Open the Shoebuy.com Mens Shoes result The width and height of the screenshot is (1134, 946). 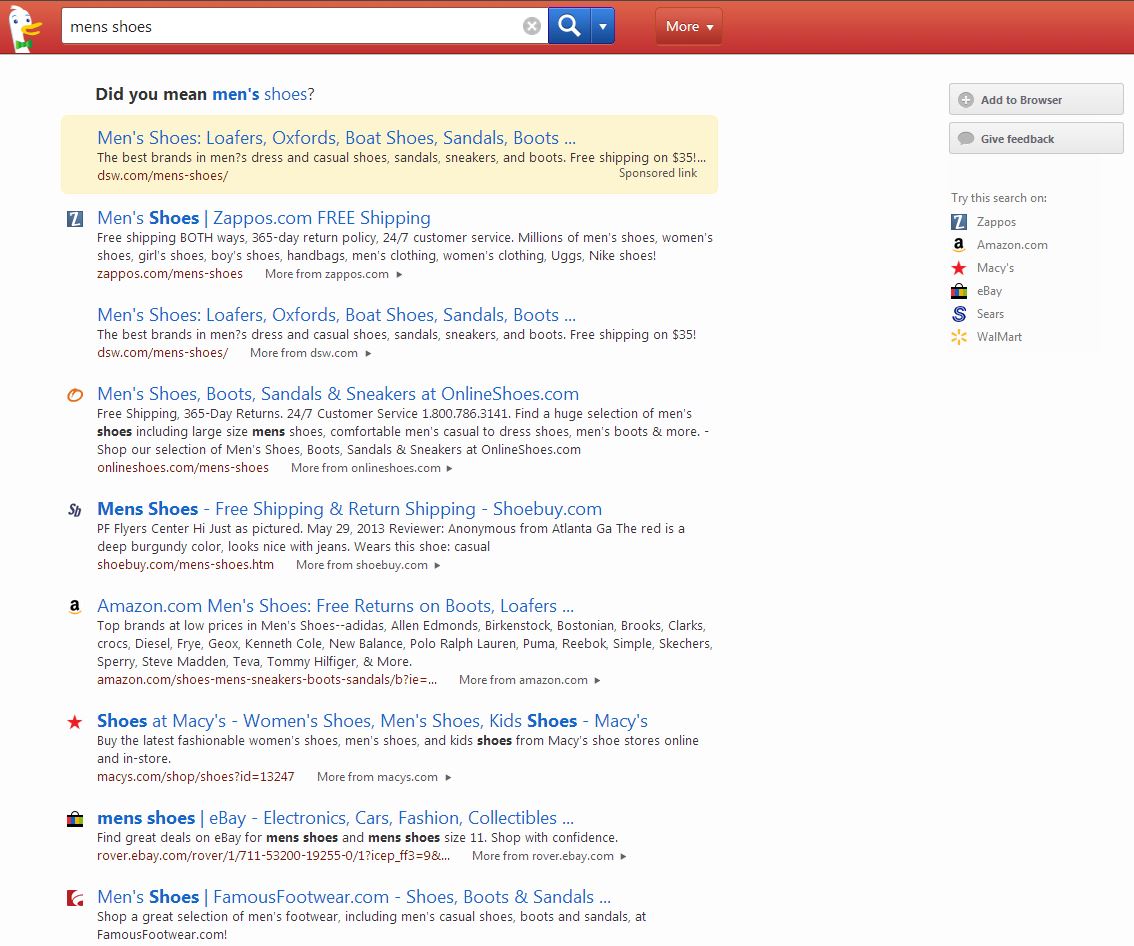pos(349,509)
